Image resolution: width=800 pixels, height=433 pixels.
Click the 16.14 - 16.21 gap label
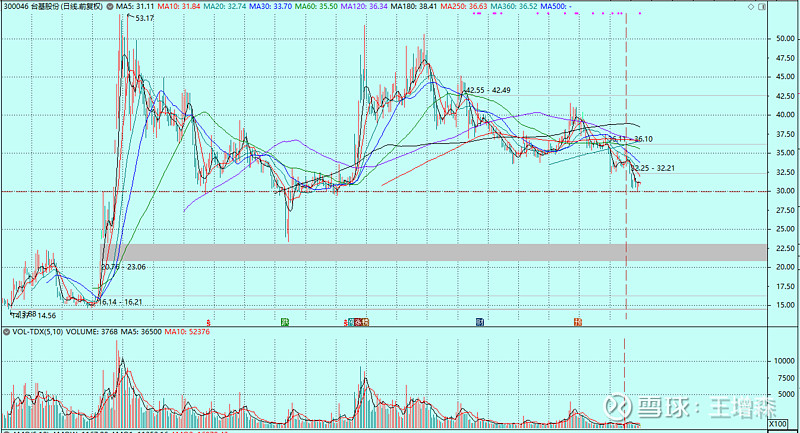[120, 301]
